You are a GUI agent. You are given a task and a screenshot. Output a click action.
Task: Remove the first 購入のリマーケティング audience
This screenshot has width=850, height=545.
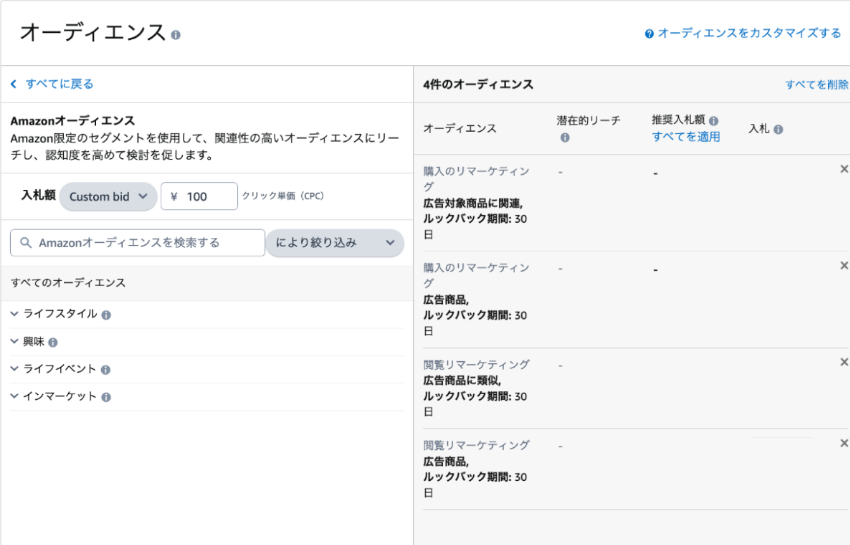(x=843, y=169)
